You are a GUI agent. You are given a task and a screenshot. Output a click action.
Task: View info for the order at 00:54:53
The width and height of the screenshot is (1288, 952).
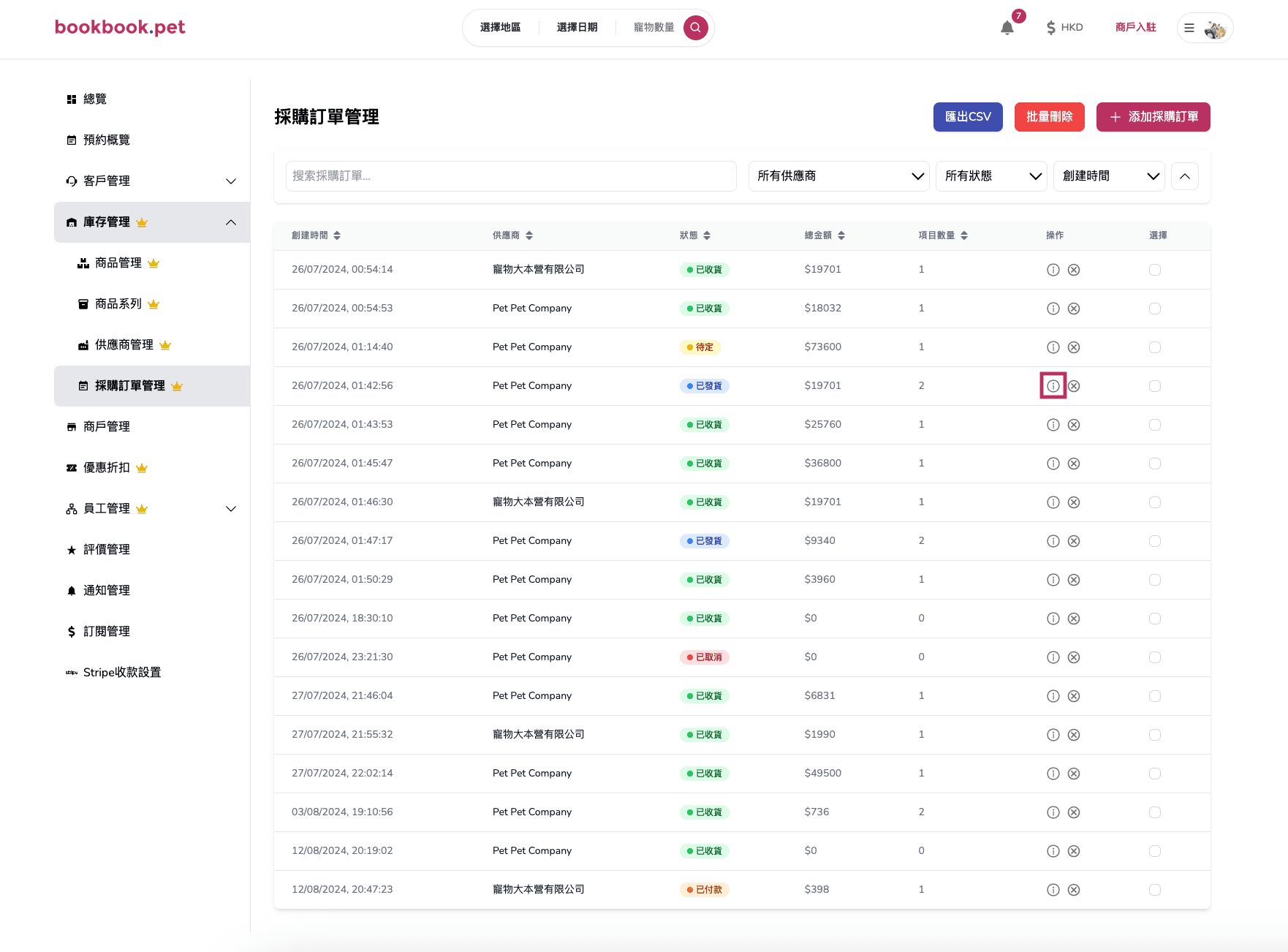click(1053, 309)
